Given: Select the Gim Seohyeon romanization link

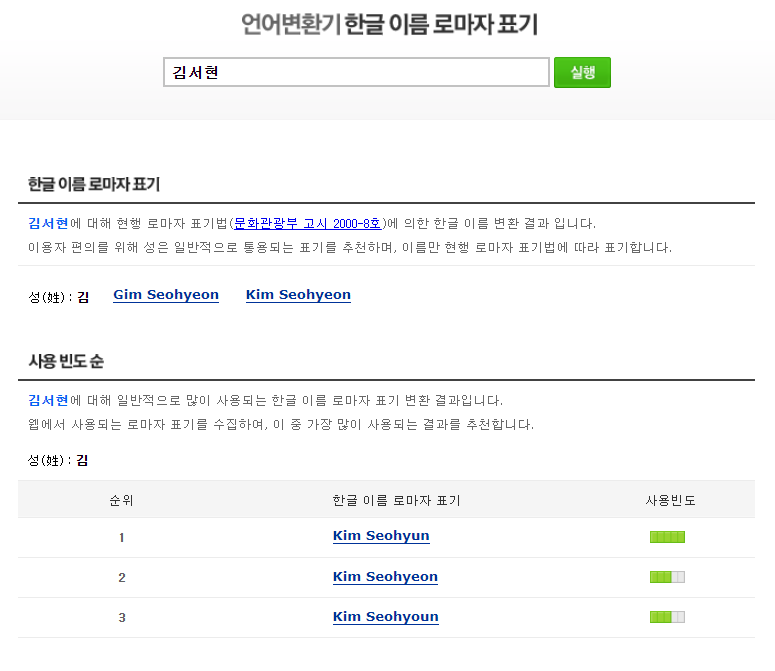Looking at the screenshot, I should point(166,294).
